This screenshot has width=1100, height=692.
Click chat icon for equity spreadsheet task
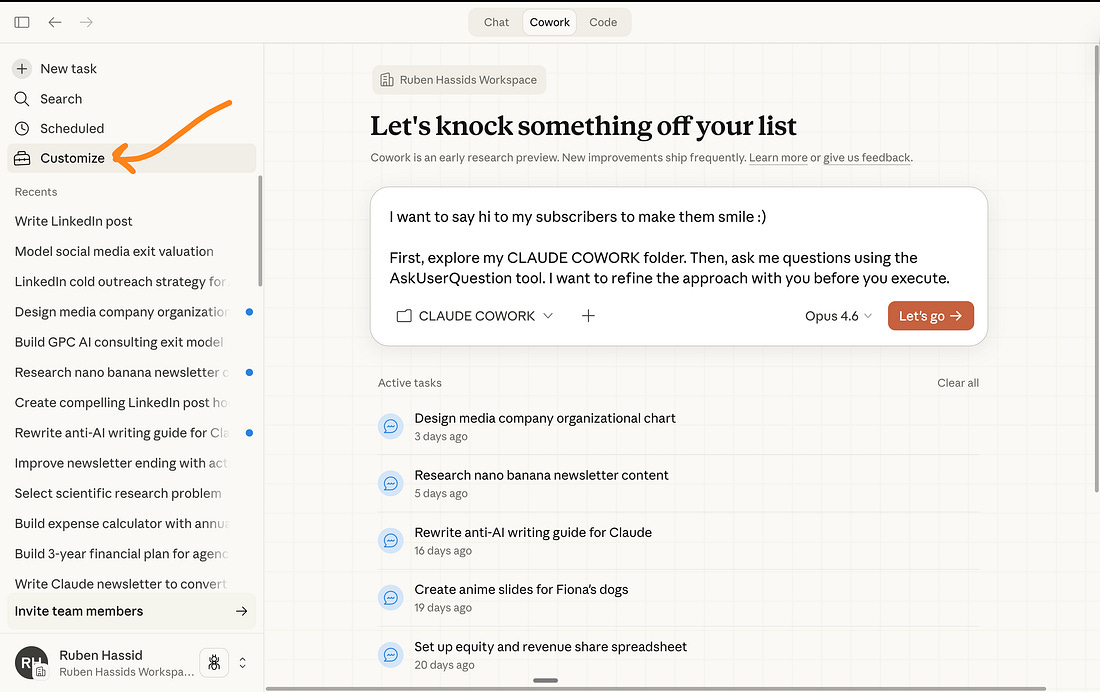pyautogui.click(x=391, y=655)
